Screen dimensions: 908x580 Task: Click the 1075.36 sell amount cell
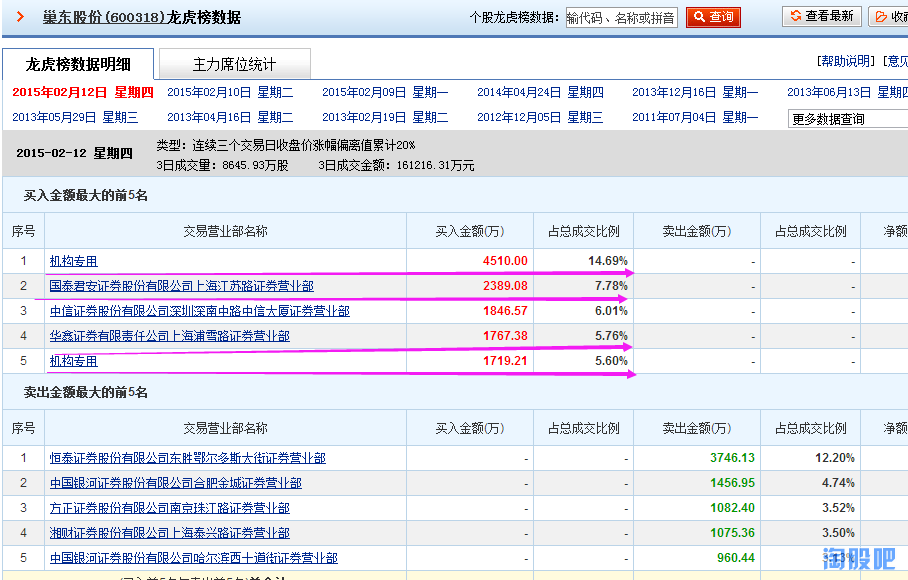(x=697, y=533)
